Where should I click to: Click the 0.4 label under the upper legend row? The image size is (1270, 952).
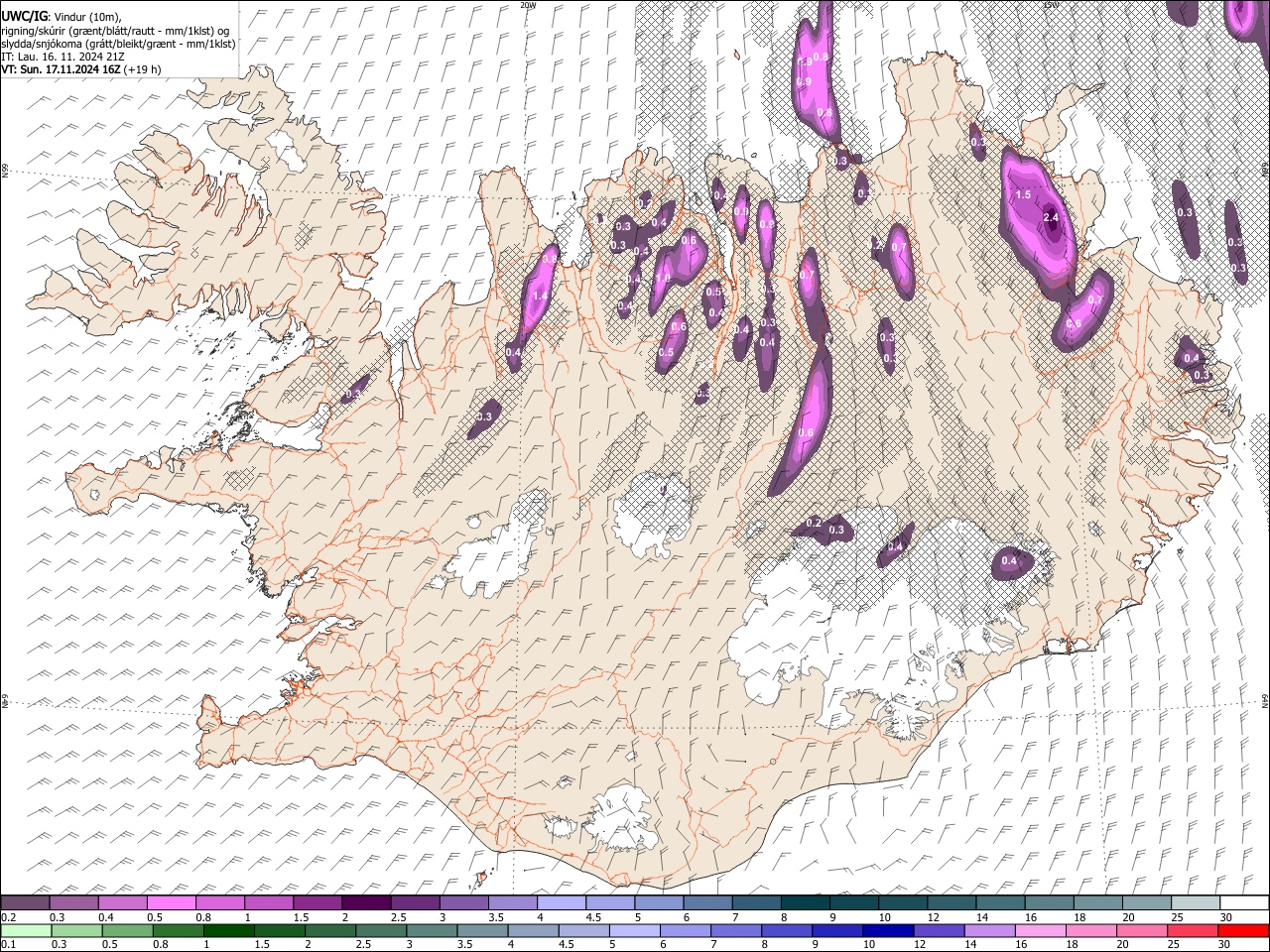[106, 917]
